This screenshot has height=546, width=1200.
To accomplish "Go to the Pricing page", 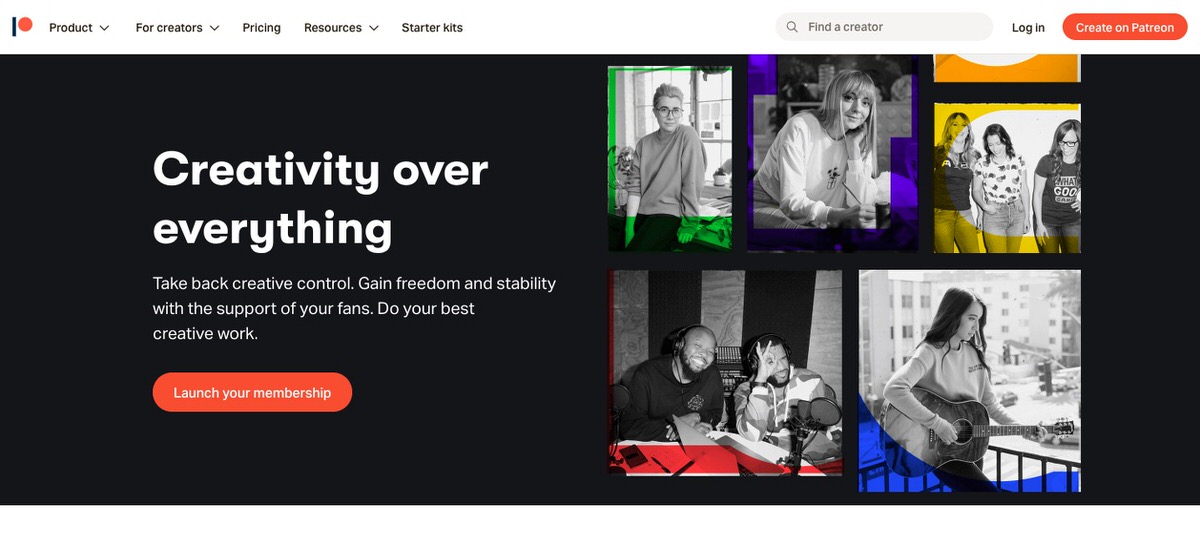I will (x=262, y=27).
